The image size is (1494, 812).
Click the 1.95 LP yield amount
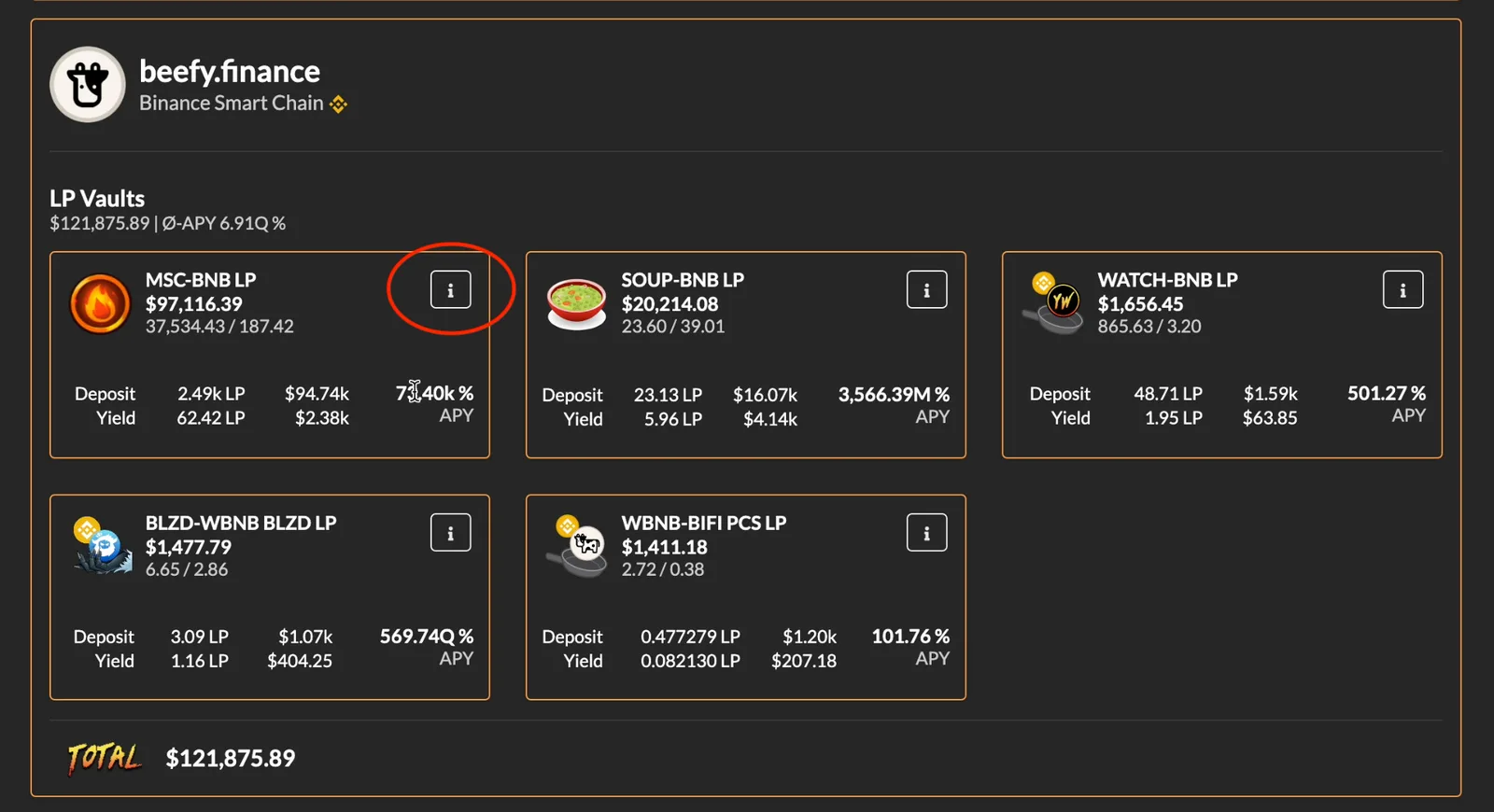[x=1174, y=418]
